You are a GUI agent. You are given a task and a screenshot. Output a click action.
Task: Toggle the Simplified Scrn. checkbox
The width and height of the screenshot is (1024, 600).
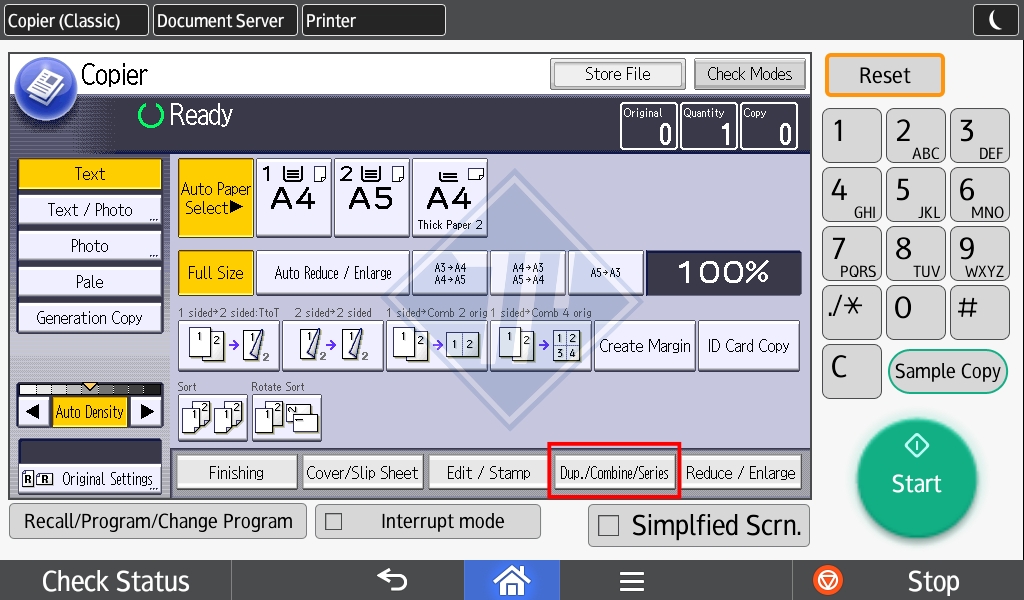point(607,527)
